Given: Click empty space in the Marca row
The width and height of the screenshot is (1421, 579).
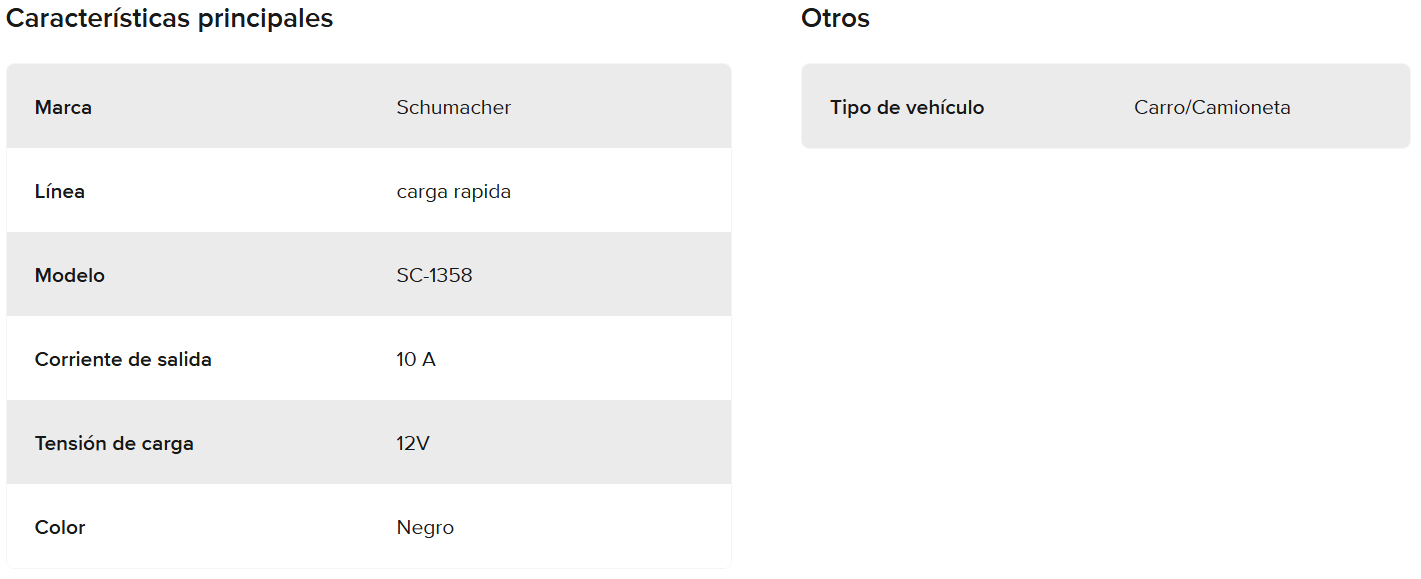Looking at the screenshot, I should (620, 107).
